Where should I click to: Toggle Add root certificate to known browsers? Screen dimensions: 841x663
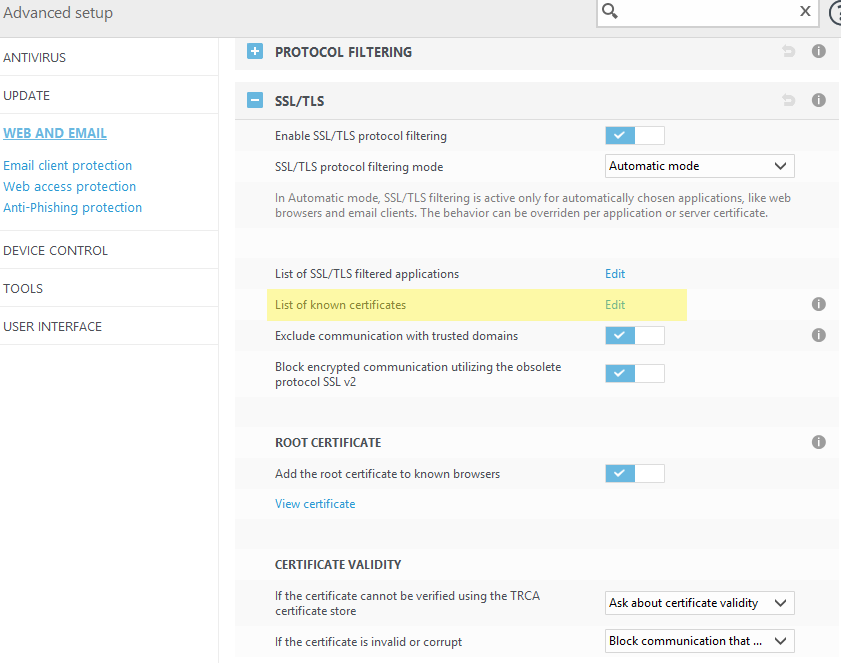point(635,474)
